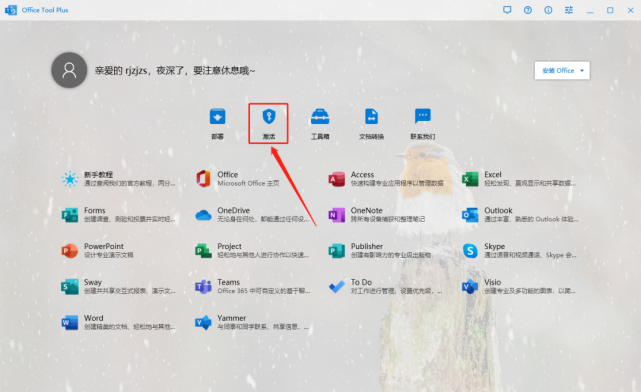This screenshot has width=641, height=392.
Task: Open the OneDrive app entry
Action: point(252,215)
